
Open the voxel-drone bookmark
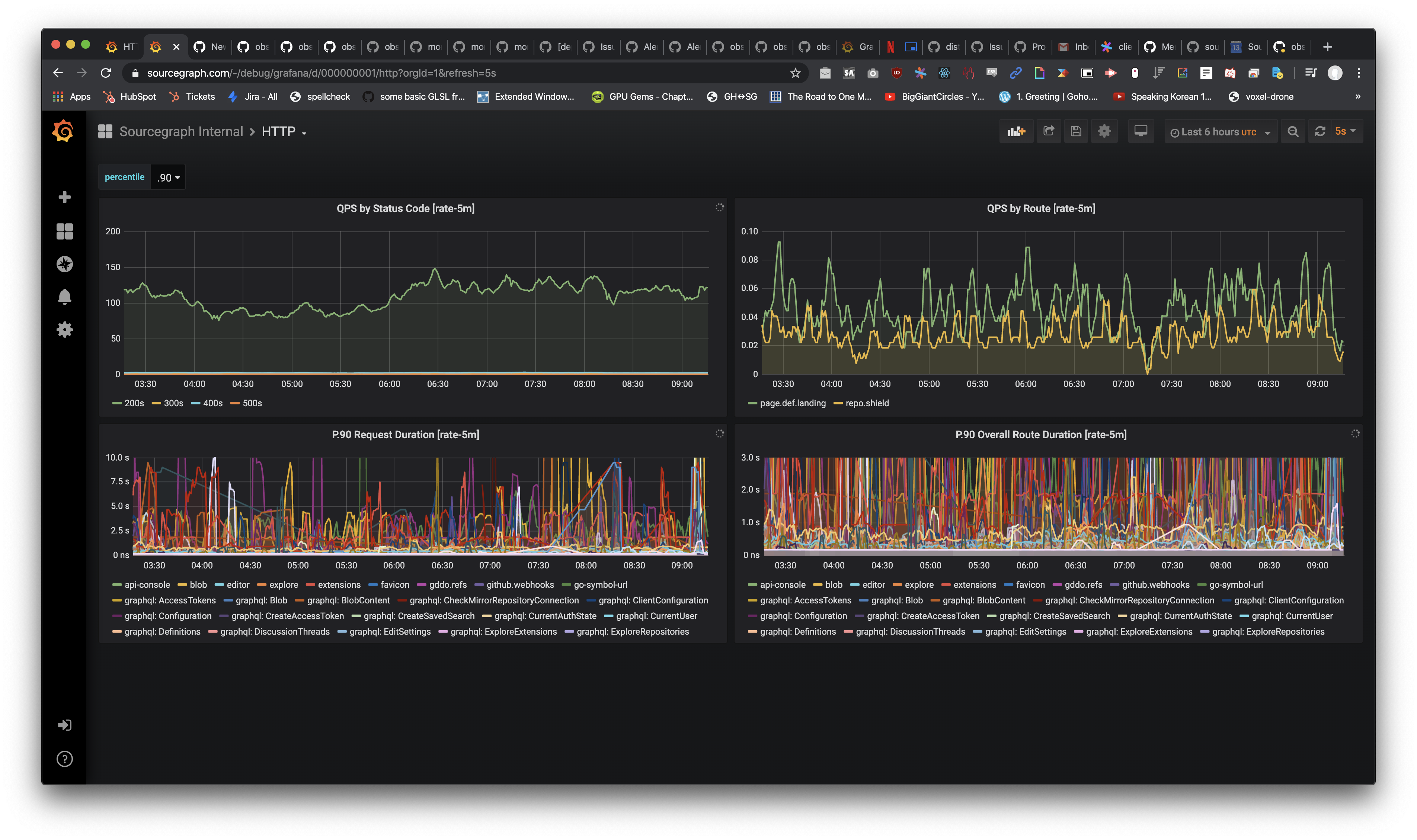[x=1261, y=97]
